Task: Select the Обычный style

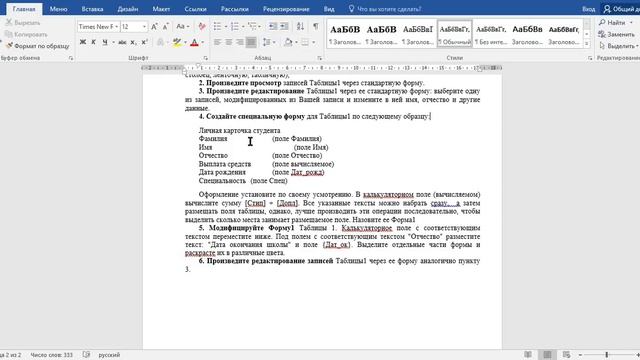Action: (455, 33)
